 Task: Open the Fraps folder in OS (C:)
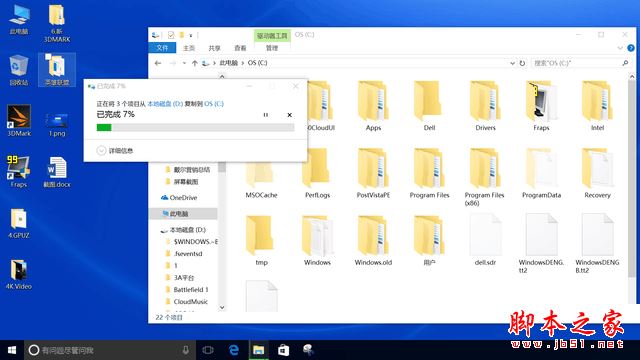pos(541,106)
